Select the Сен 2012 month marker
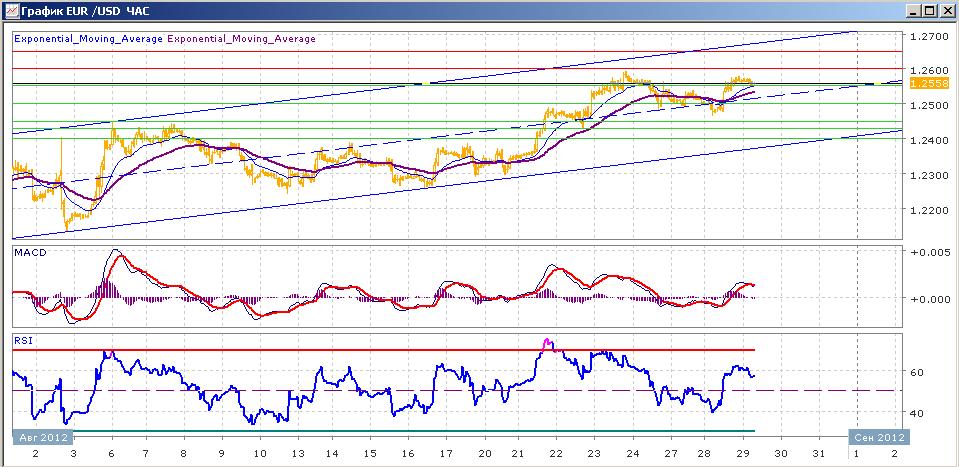This screenshot has height=467, width=959. point(879,437)
